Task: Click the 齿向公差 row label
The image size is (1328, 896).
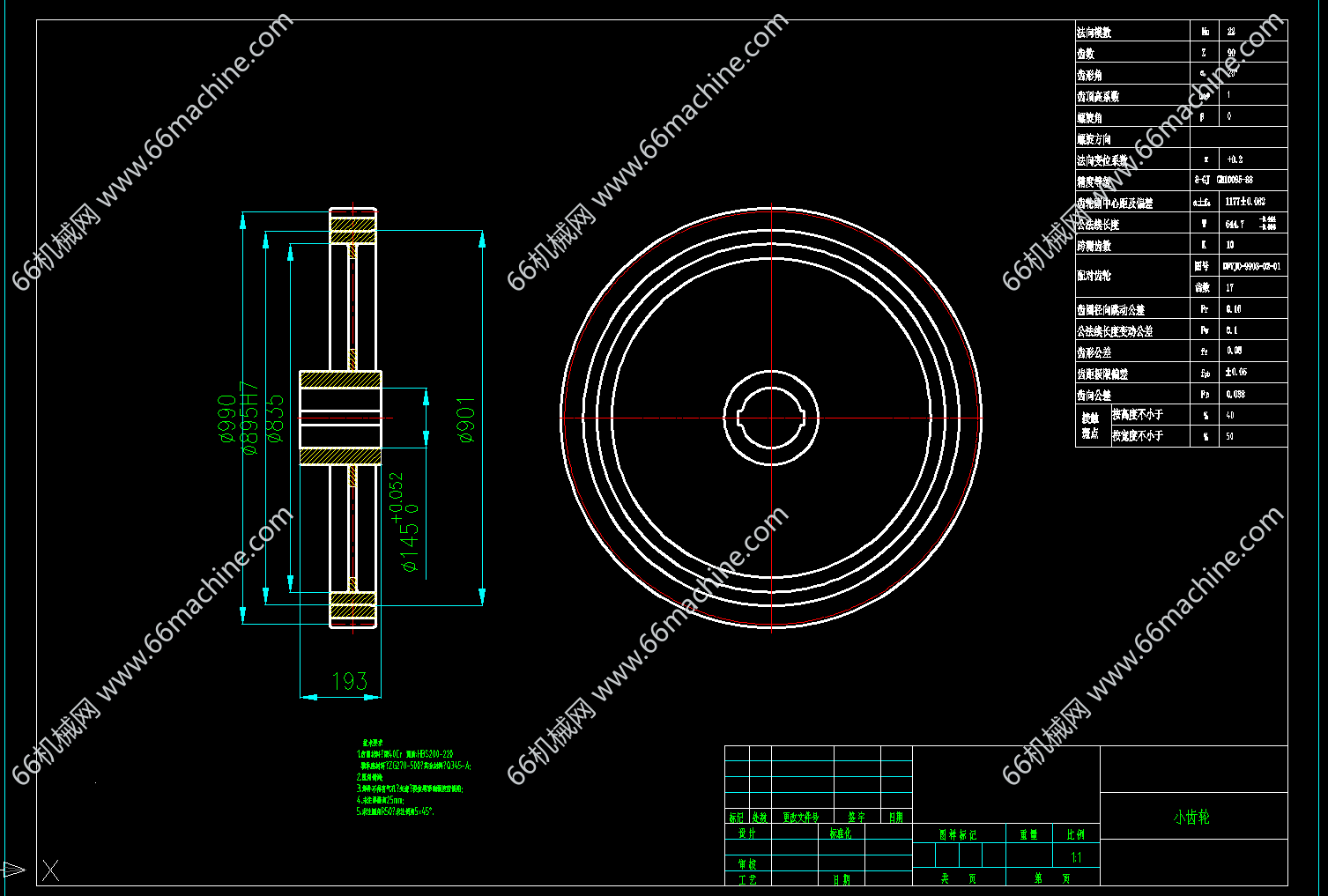Action: (x=1094, y=395)
